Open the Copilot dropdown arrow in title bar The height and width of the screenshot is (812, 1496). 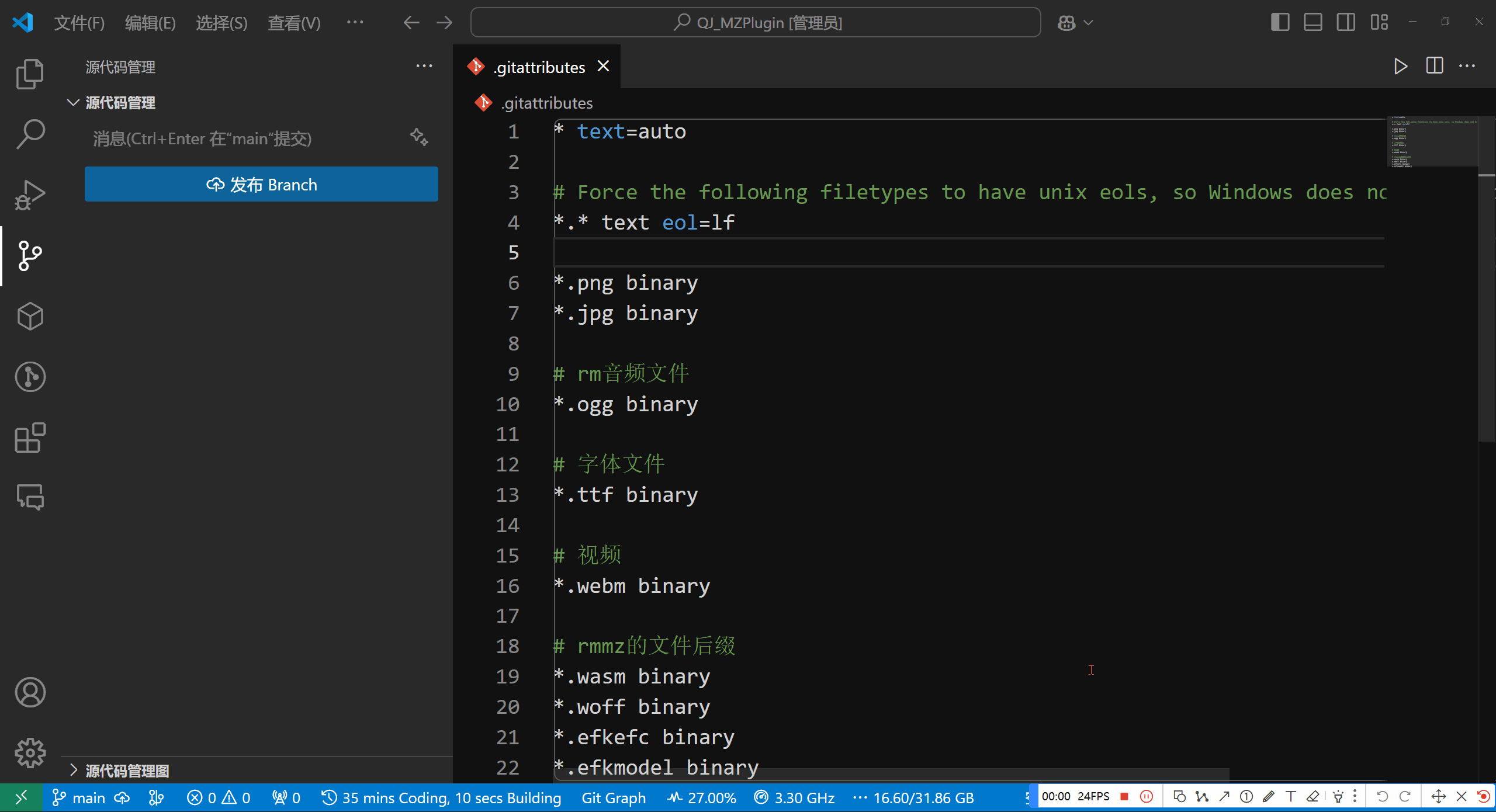pyautogui.click(x=1088, y=23)
